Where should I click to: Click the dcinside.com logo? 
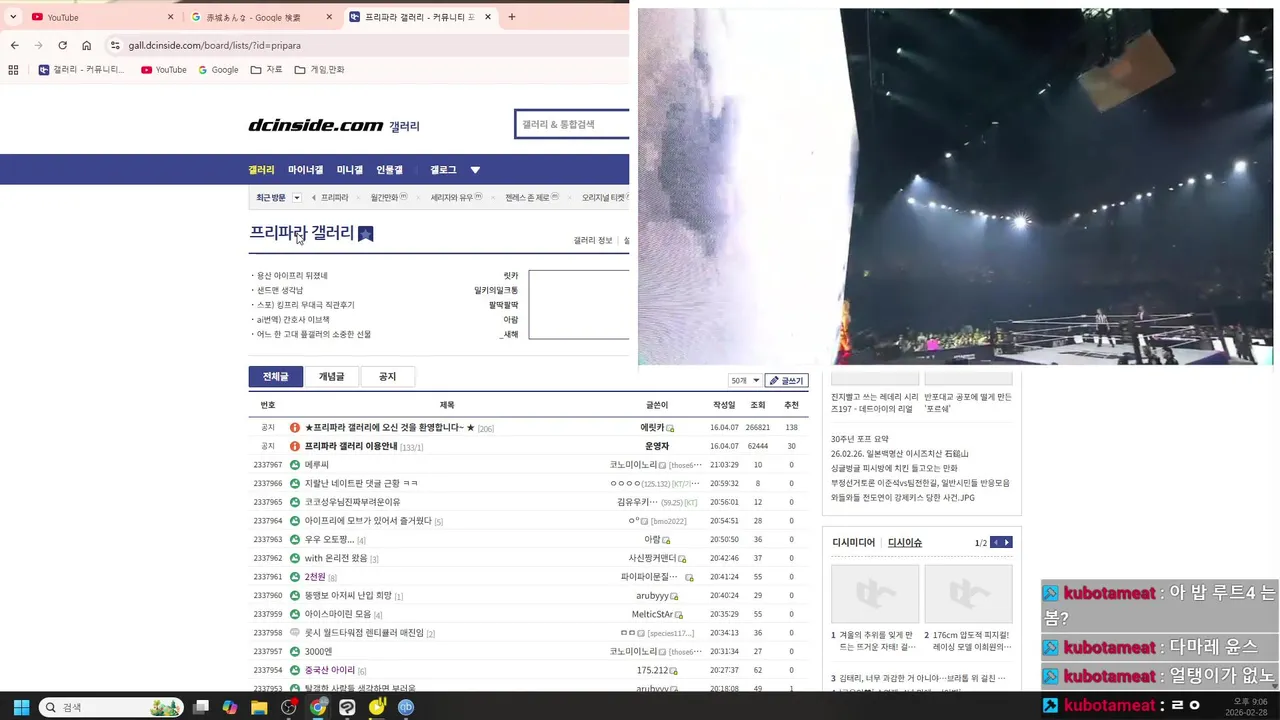click(x=316, y=125)
